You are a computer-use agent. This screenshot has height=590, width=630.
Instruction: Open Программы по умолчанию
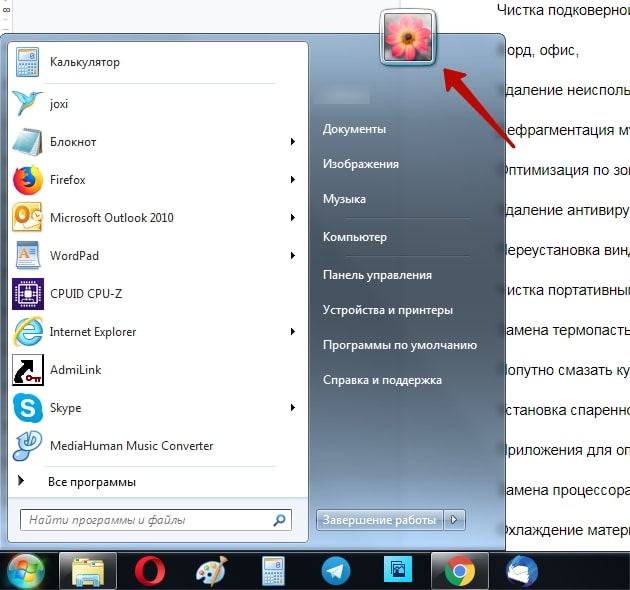[400, 345]
